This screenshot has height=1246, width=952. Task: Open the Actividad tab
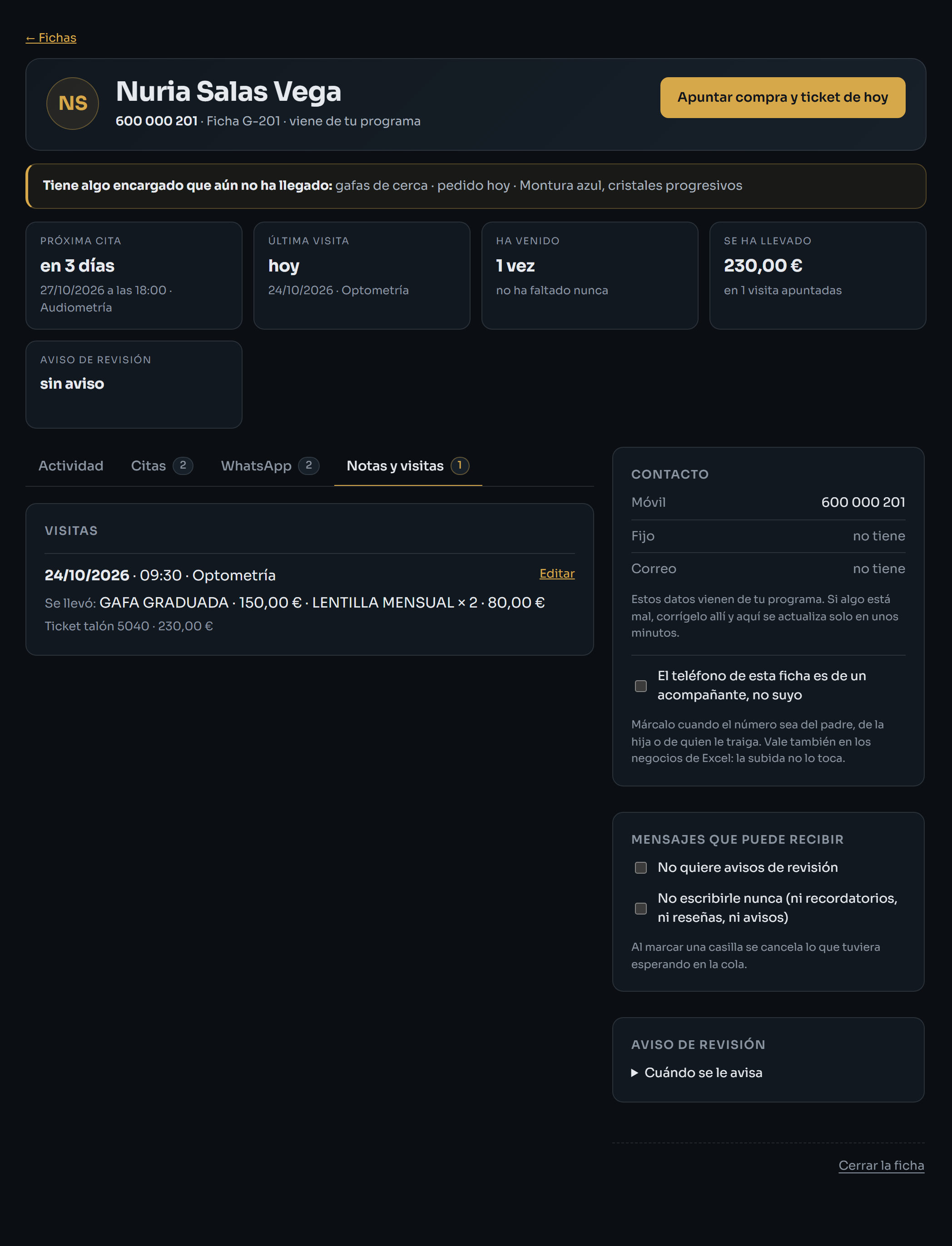click(x=71, y=465)
